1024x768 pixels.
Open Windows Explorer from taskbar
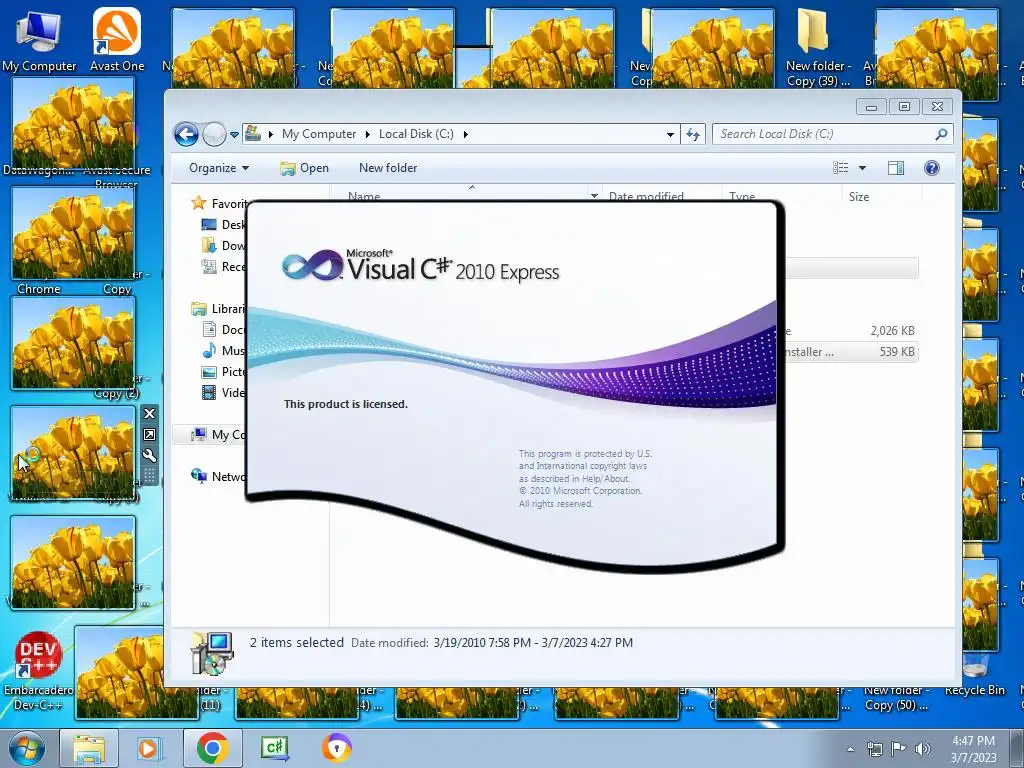click(89, 748)
